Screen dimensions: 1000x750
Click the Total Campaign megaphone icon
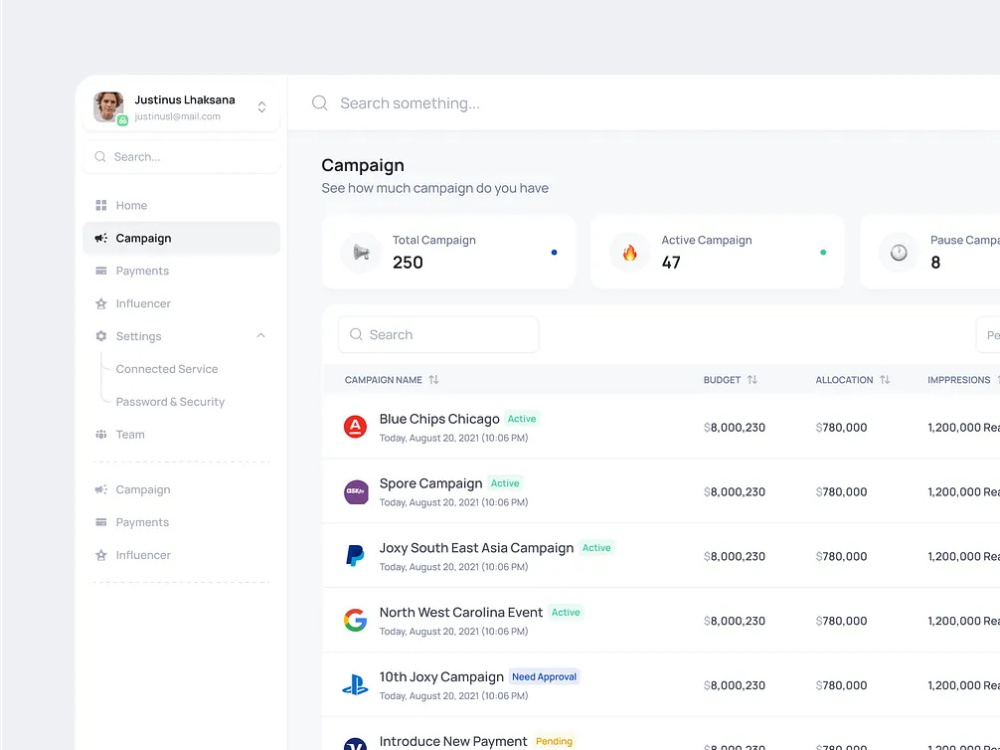[361, 253]
